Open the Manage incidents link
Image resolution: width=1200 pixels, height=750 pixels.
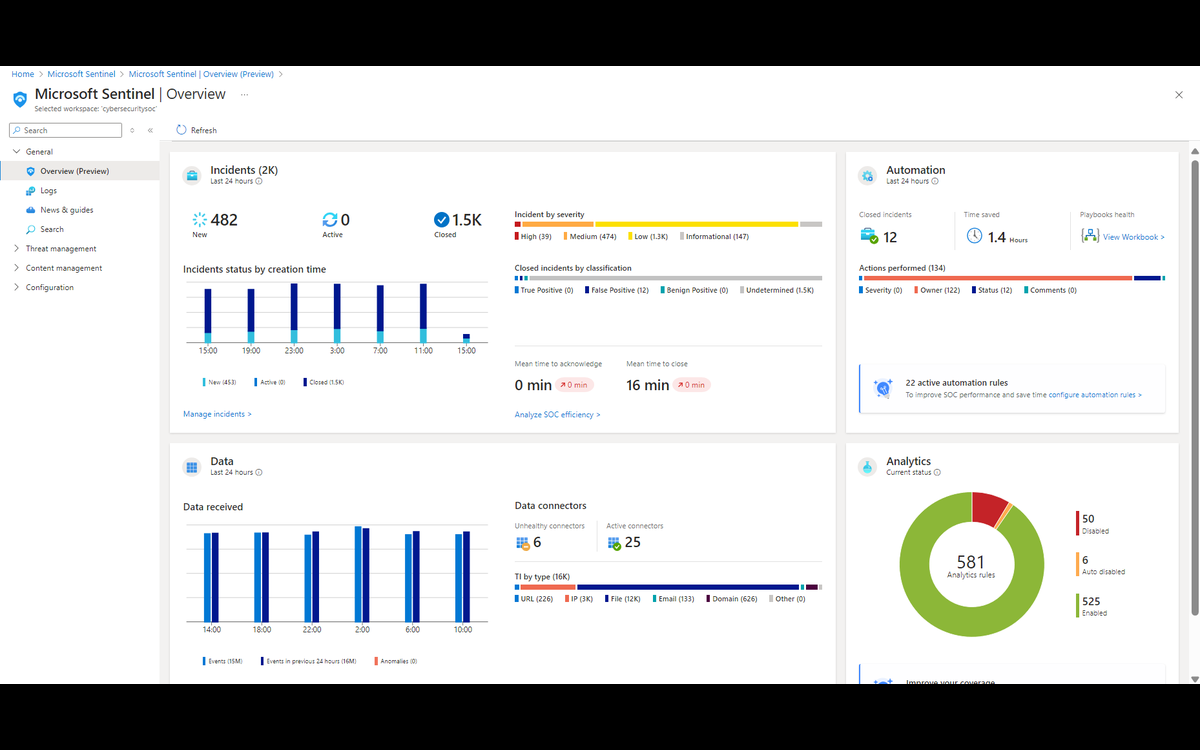[x=217, y=414]
